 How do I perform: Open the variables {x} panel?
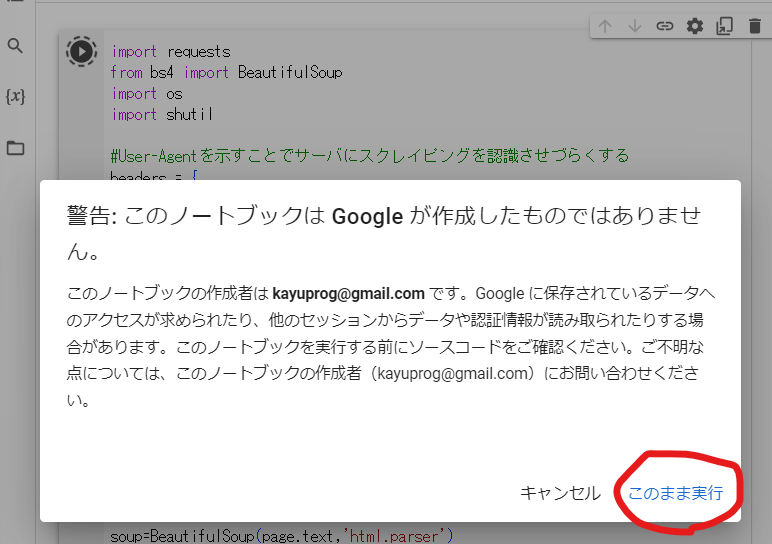coord(15,97)
